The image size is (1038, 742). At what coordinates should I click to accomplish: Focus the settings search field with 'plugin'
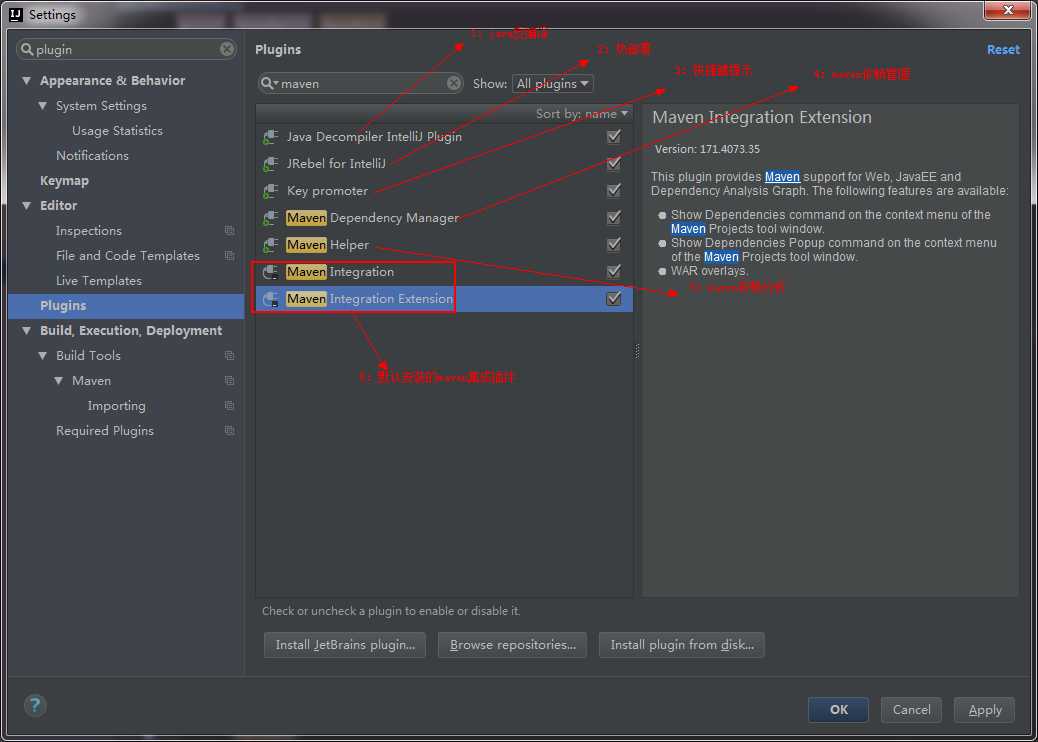[x=126, y=49]
